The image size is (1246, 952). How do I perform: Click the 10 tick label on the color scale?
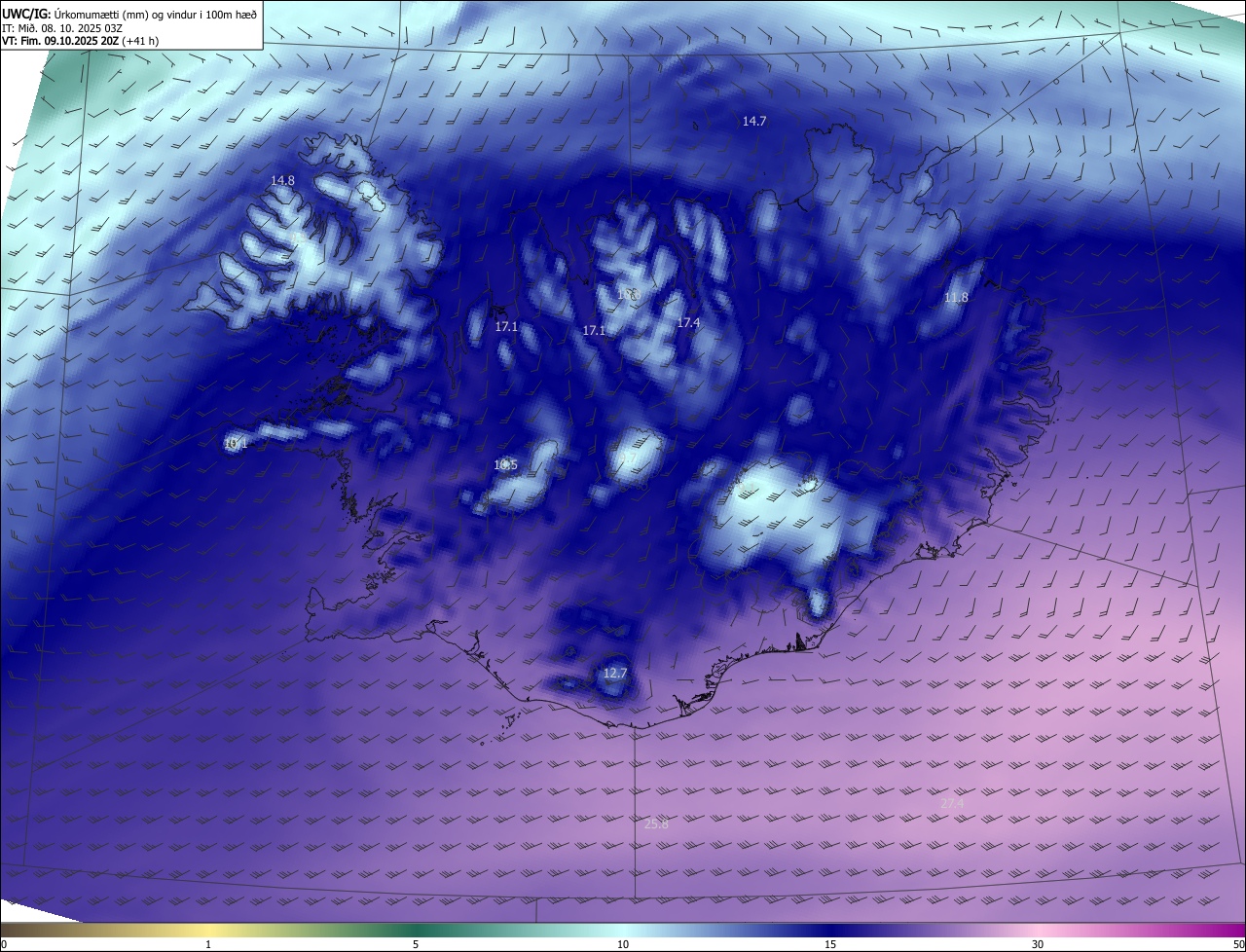(623, 944)
